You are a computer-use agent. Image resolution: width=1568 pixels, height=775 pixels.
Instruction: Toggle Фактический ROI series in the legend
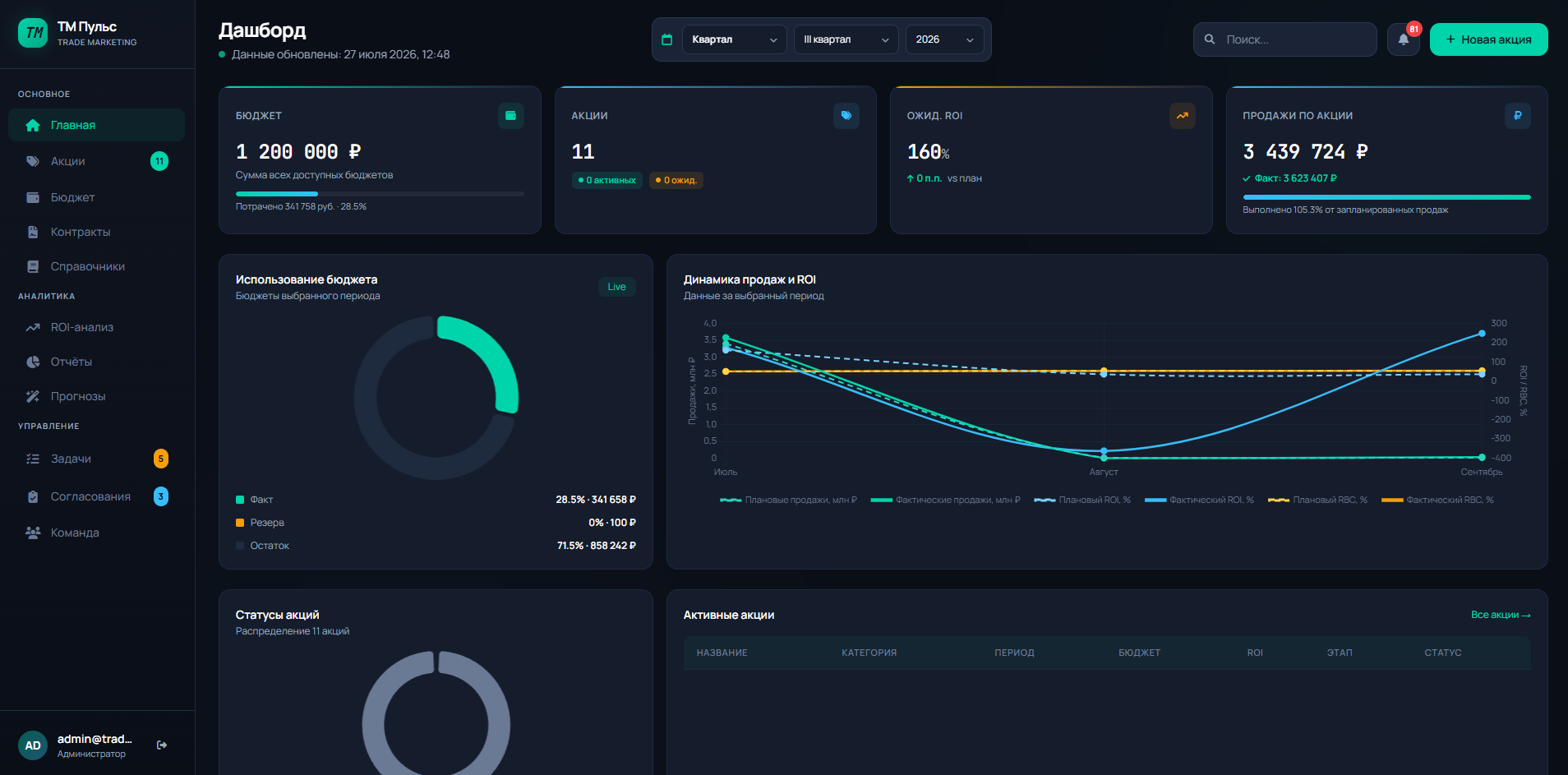[x=1199, y=500]
